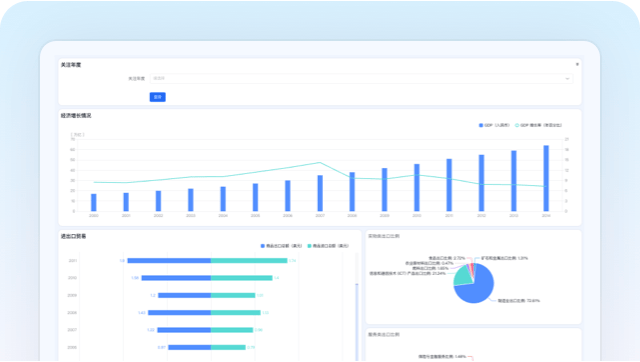
Task: Click the growth rate line peak at 2007
Action: click(x=320, y=162)
